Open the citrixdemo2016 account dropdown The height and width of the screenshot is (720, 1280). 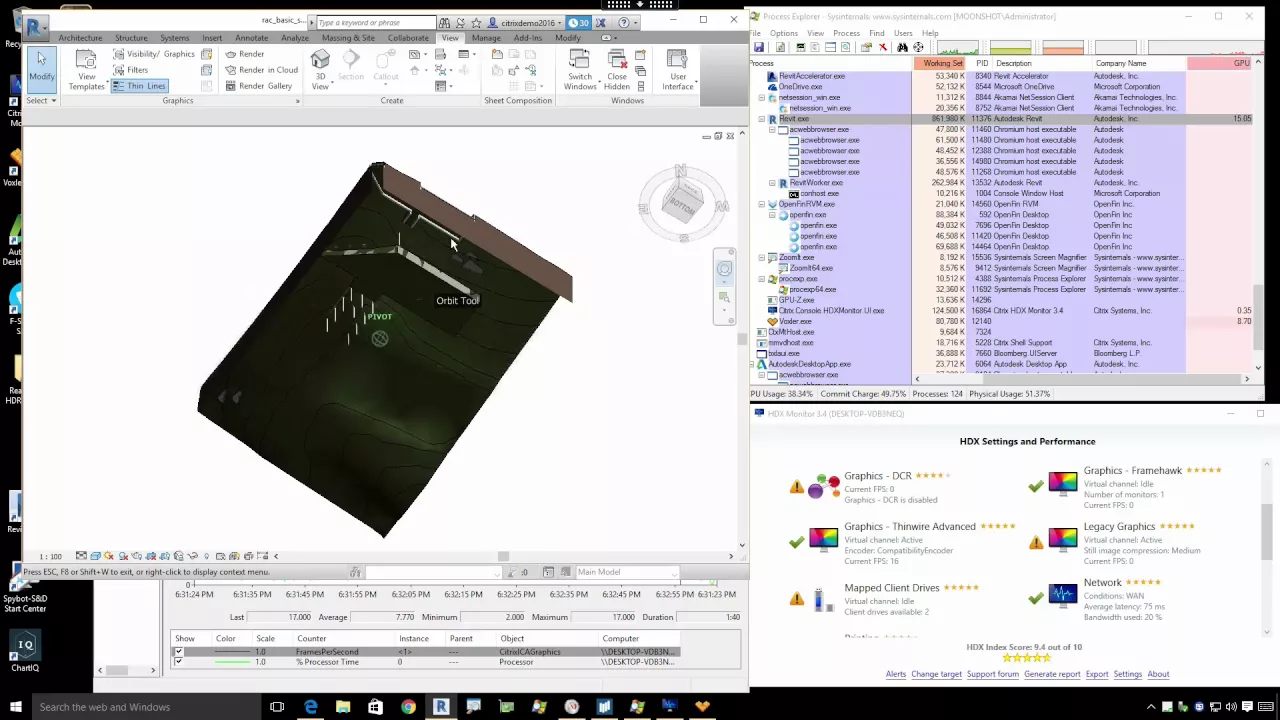tap(525, 22)
